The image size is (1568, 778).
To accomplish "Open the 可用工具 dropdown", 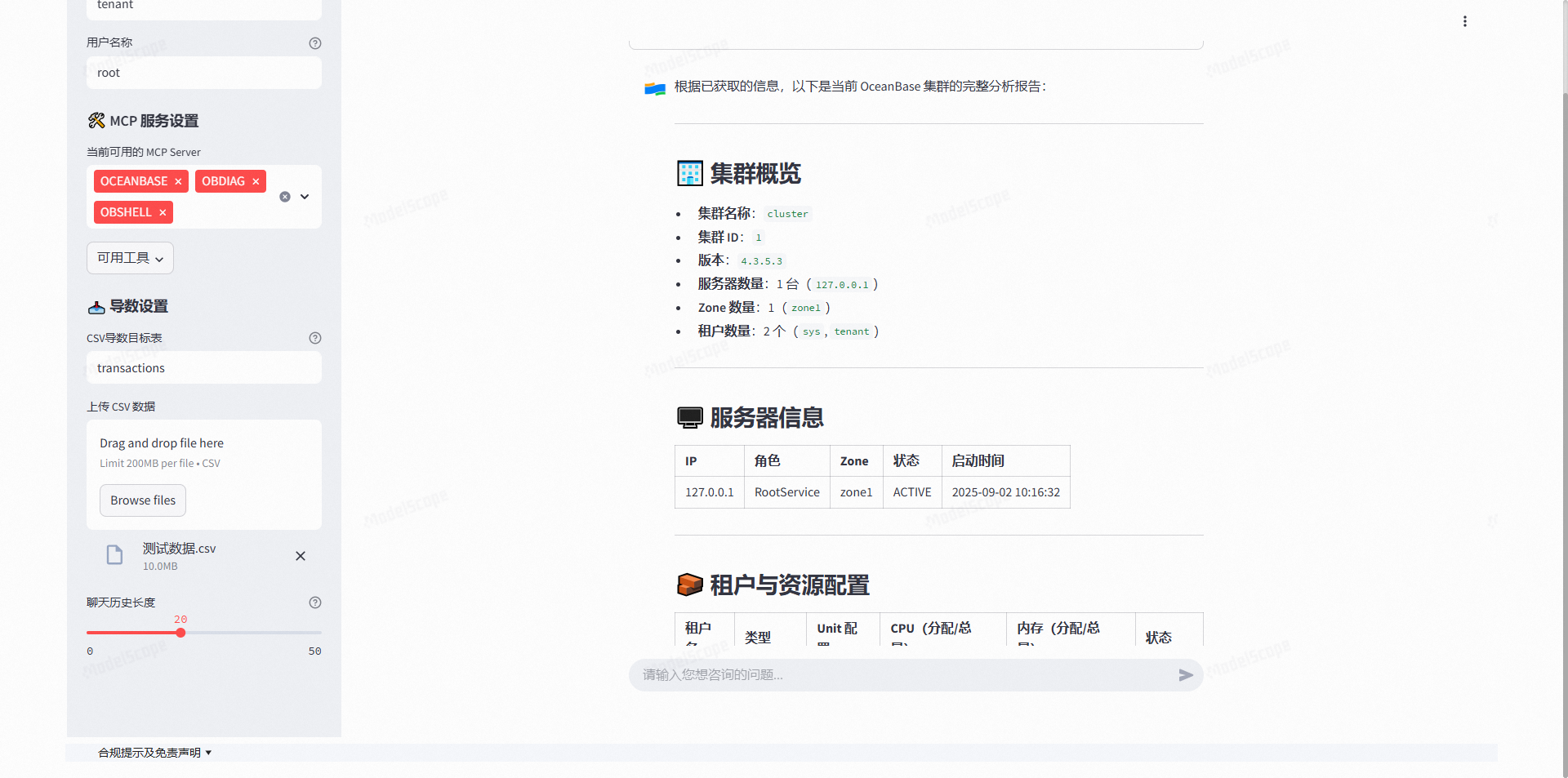I will tap(129, 257).
